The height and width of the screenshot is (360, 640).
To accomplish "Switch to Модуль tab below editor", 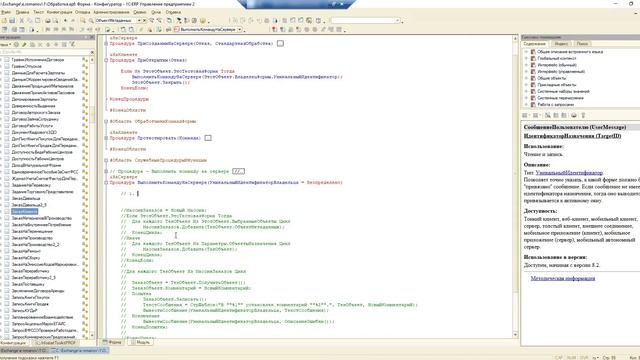I will [x=140, y=342].
